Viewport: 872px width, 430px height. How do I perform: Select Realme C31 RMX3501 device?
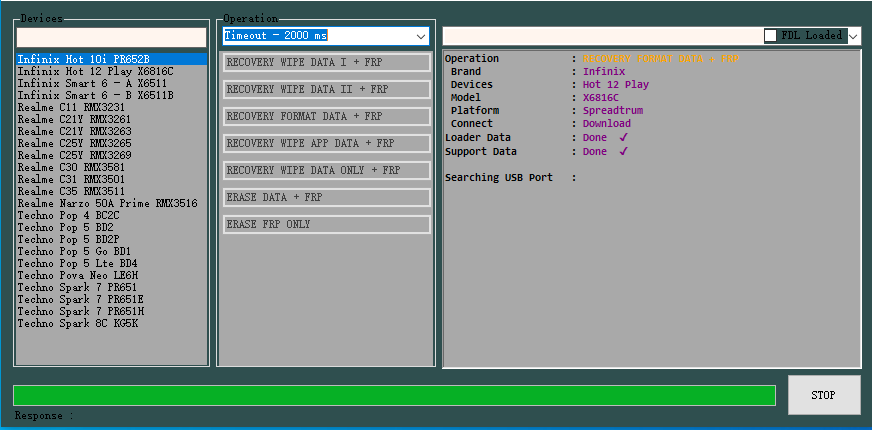pos(112,179)
